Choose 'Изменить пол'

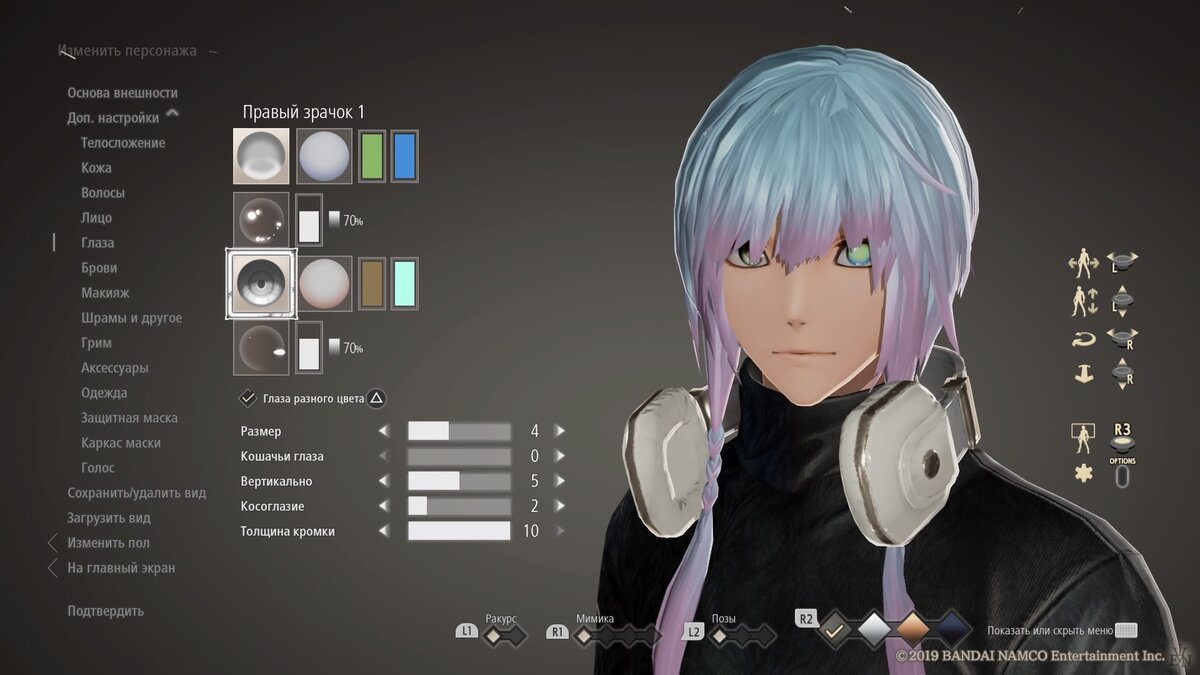[x=109, y=543]
